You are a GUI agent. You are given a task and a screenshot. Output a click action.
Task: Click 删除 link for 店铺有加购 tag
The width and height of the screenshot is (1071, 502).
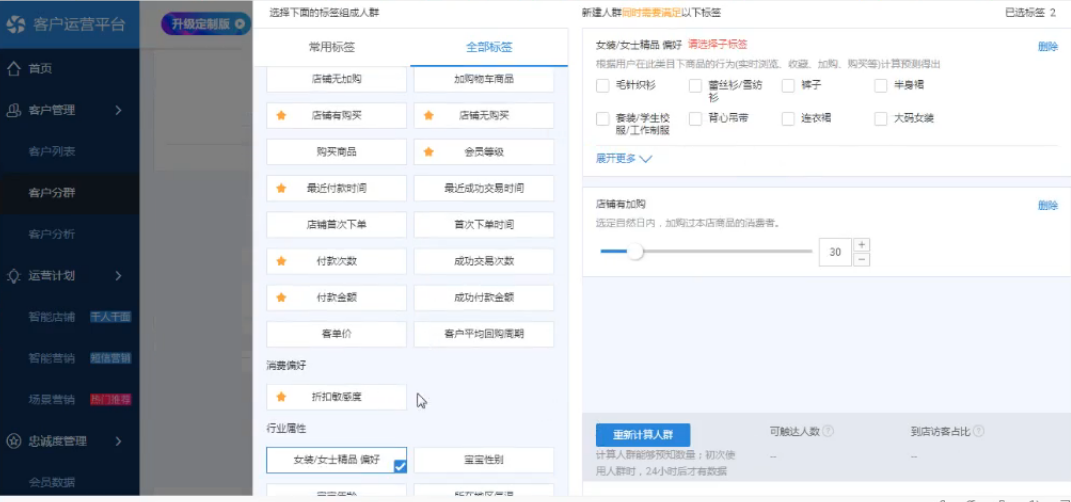point(1047,205)
